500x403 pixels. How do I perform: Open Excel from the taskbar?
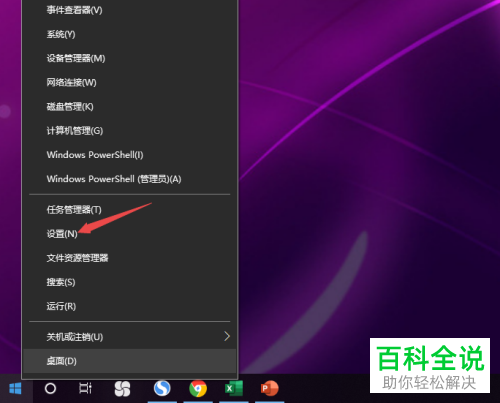(x=234, y=388)
